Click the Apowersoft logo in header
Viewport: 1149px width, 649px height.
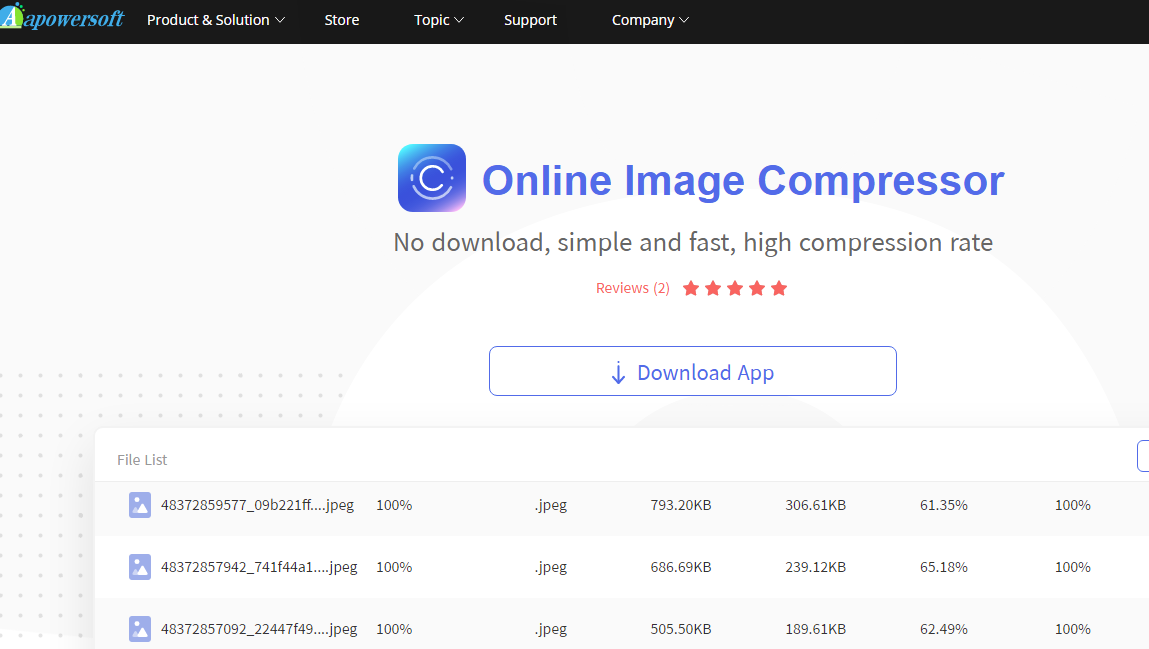pos(62,18)
